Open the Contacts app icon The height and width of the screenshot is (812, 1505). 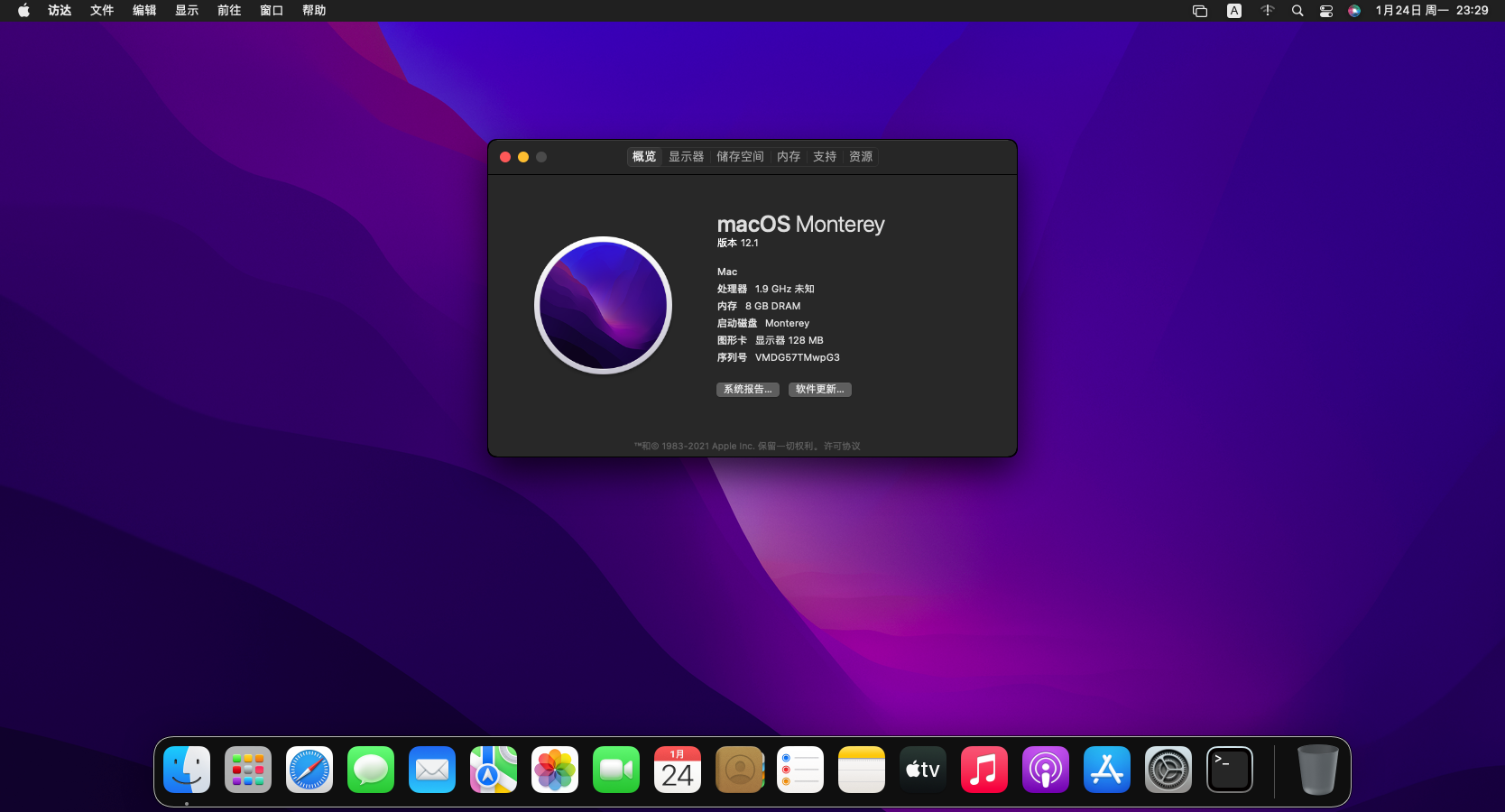click(x=739, y=770)
